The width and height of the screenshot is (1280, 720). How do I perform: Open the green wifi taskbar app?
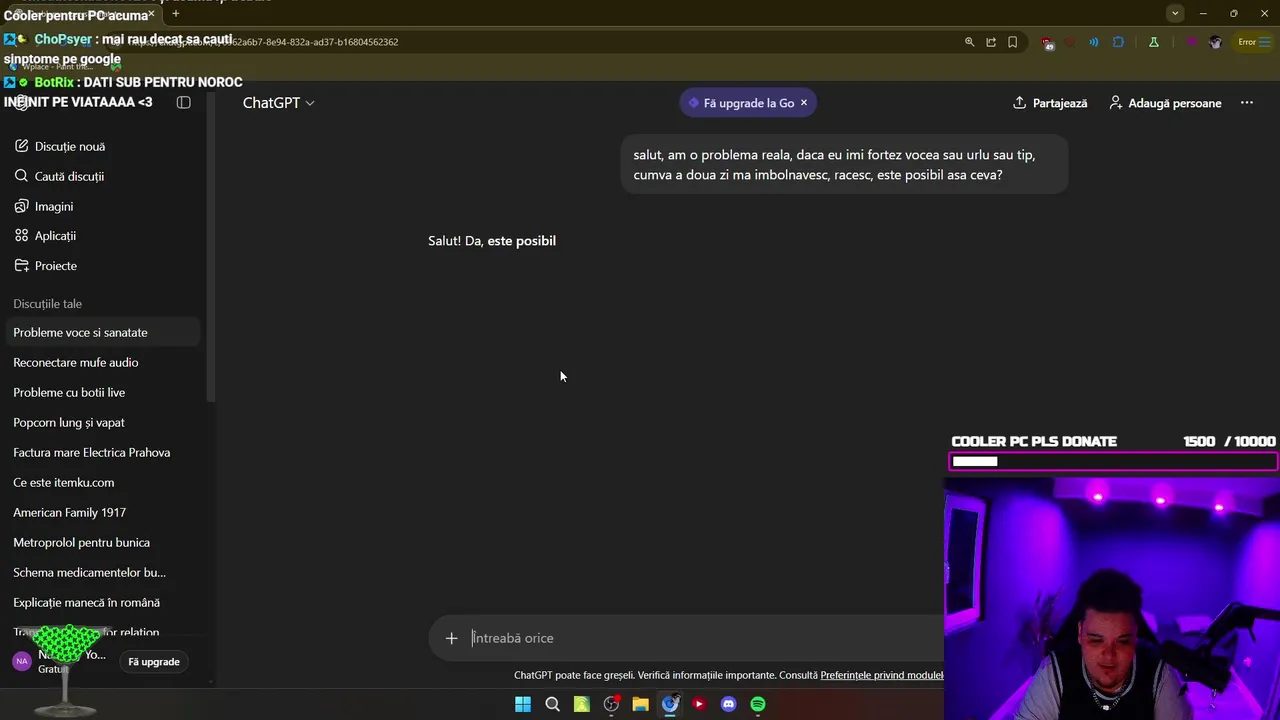[581, 704]
